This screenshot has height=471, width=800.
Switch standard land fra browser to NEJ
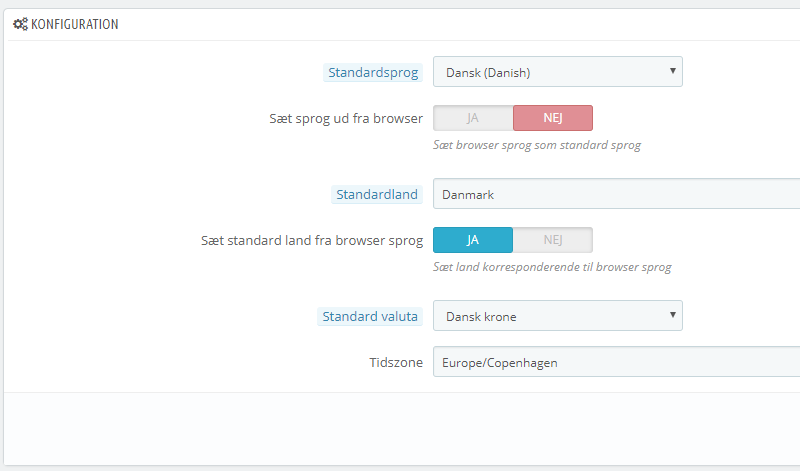pos(553,240)
